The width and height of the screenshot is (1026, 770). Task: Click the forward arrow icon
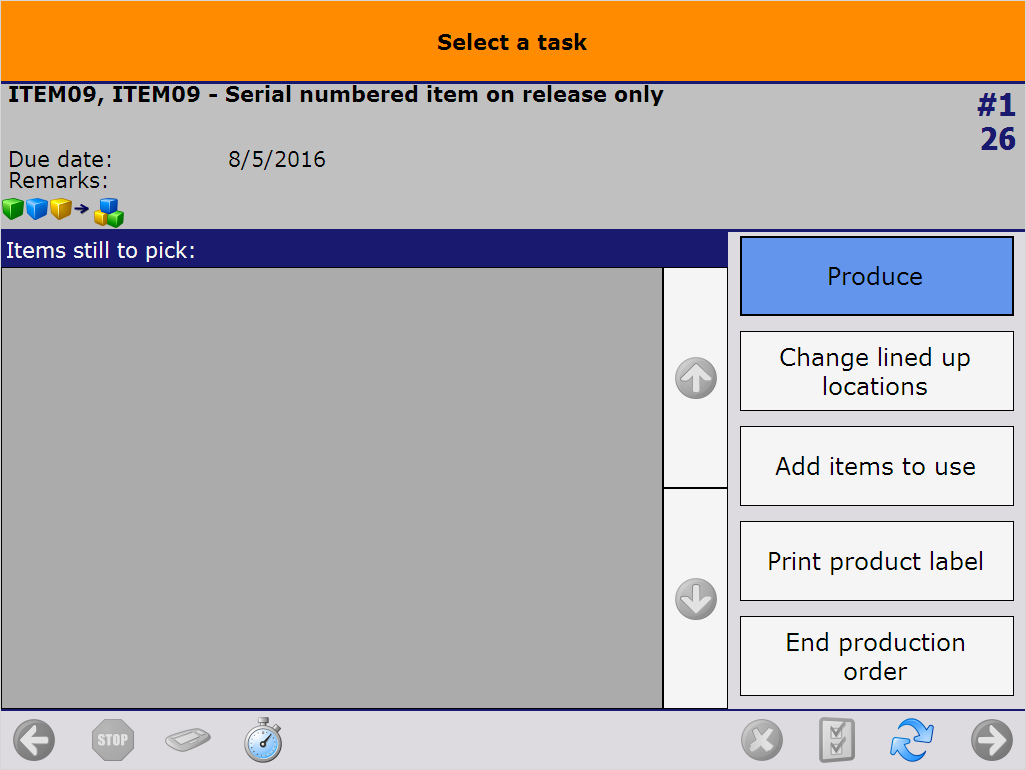click(991, 741)
